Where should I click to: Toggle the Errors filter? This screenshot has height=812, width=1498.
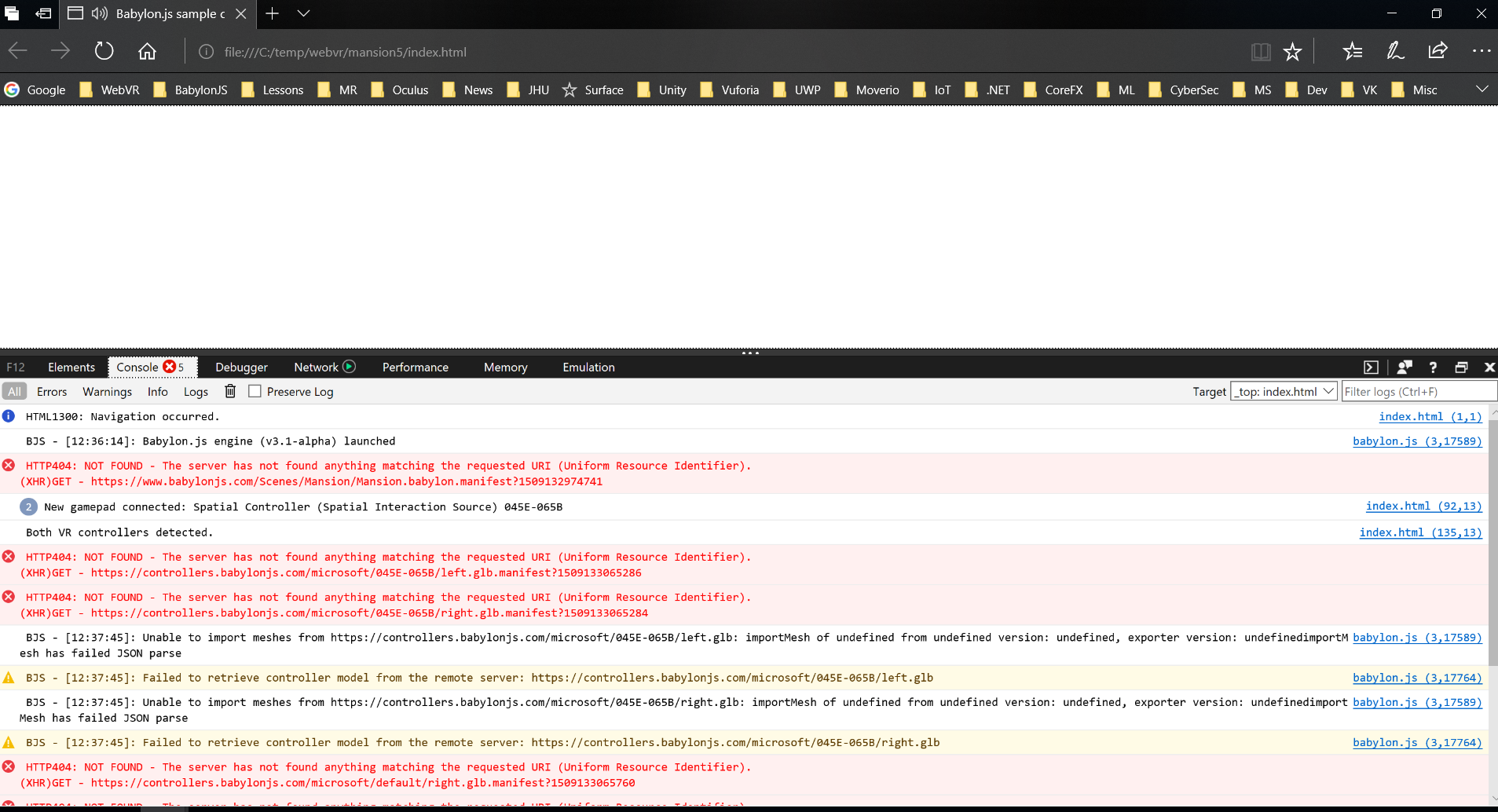pos(52,392)
